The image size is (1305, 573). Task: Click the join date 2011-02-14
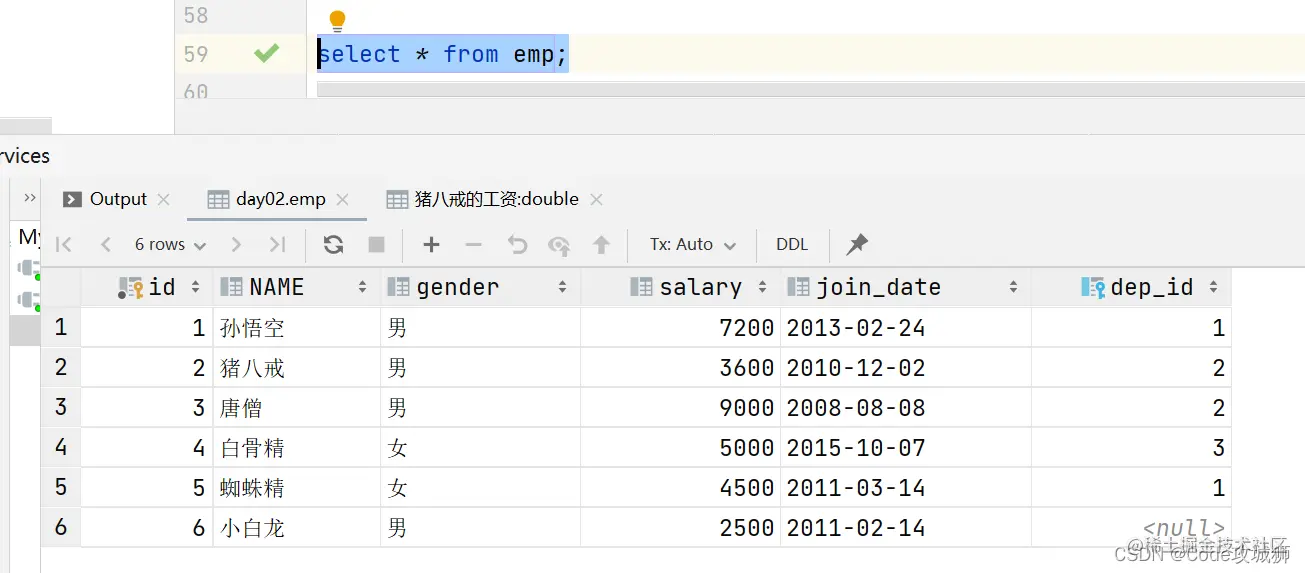point(905,527)
